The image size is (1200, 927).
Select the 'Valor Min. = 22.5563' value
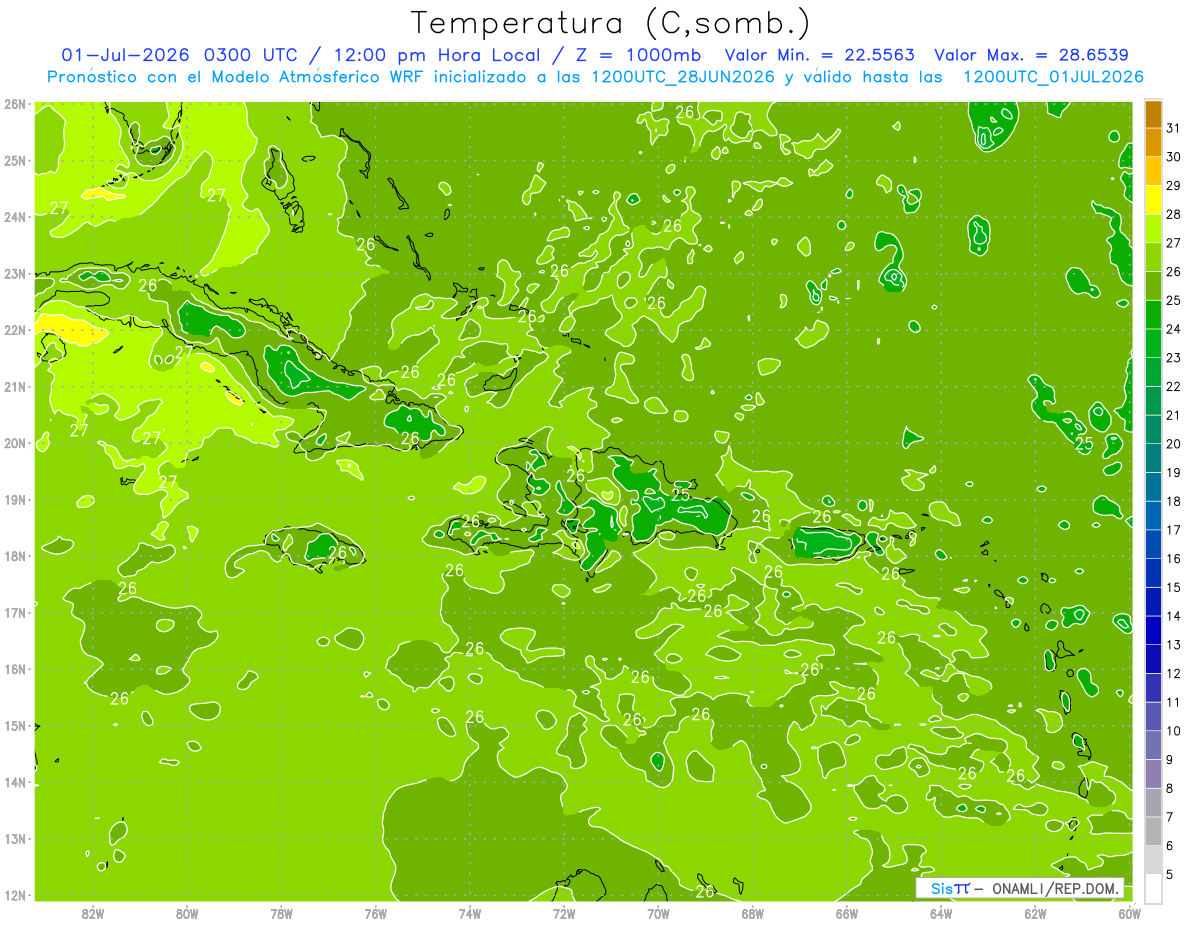click(x=821, y=54)
